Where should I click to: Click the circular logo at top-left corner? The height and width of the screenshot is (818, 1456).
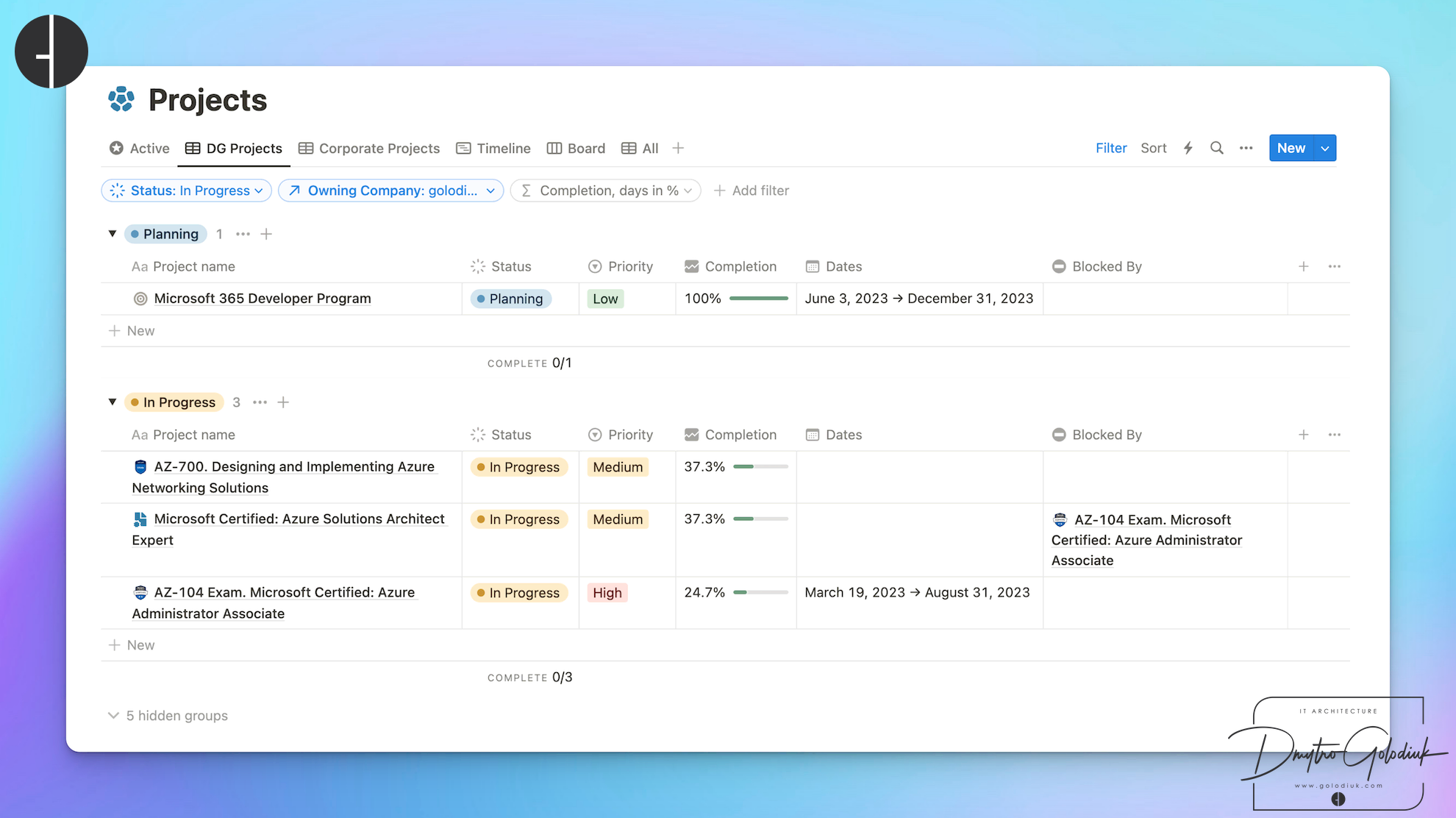tap(51, 51)
